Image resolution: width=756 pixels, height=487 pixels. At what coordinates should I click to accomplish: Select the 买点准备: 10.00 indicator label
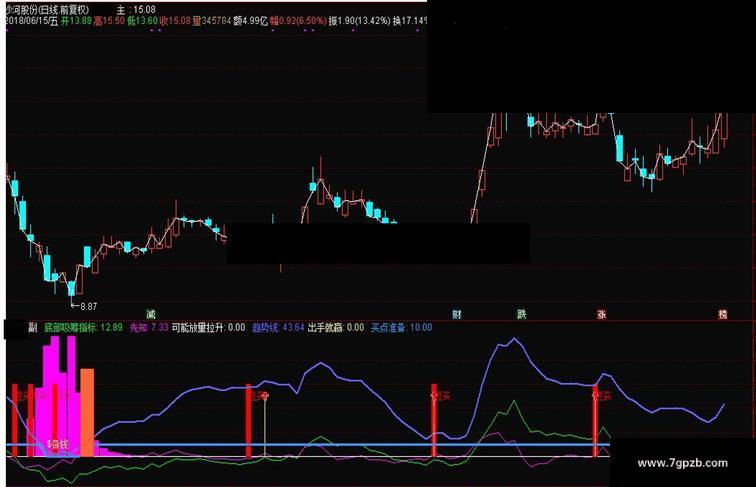tap(402, 328)
